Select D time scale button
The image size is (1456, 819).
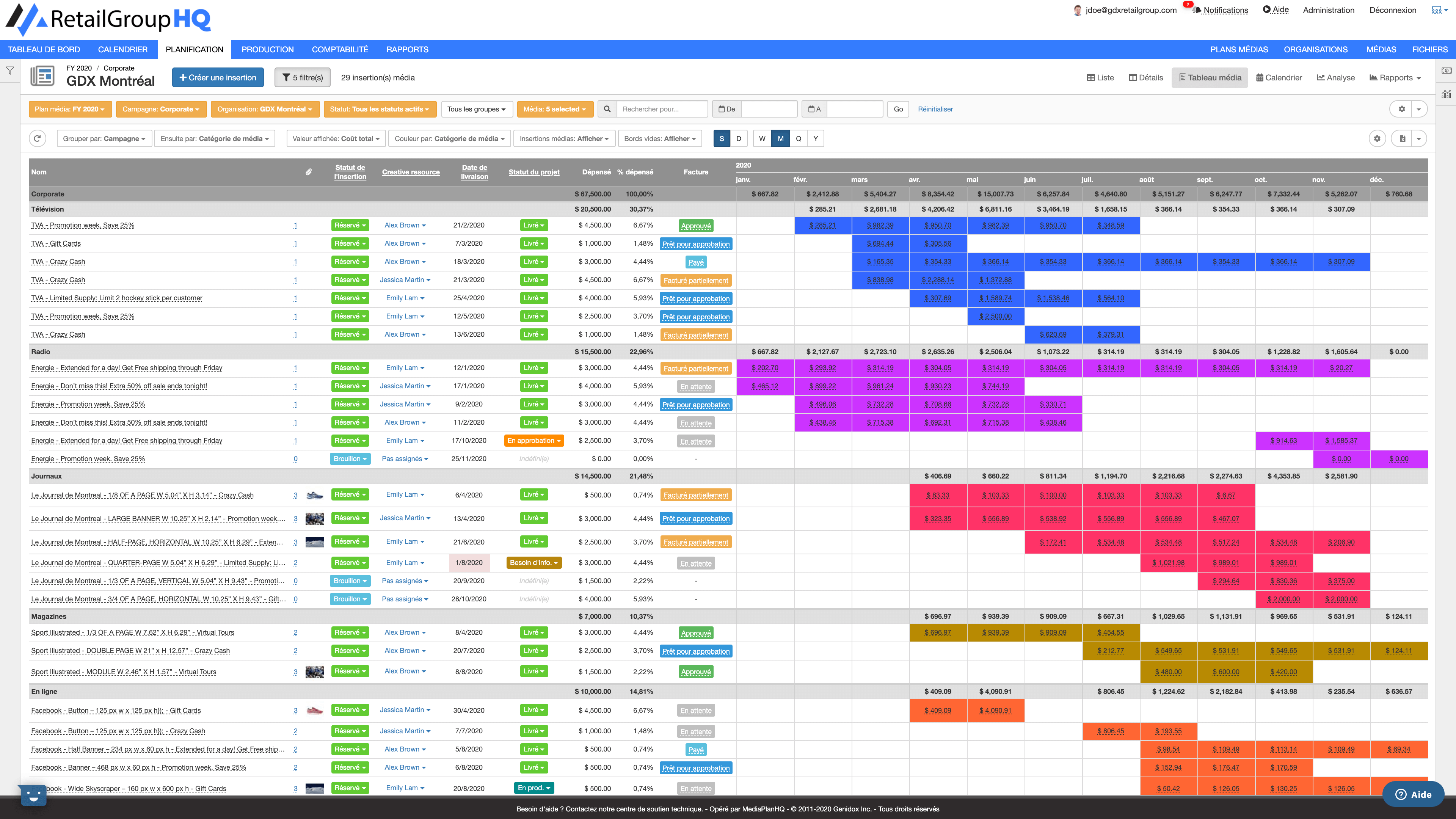[x=738, y=138]
